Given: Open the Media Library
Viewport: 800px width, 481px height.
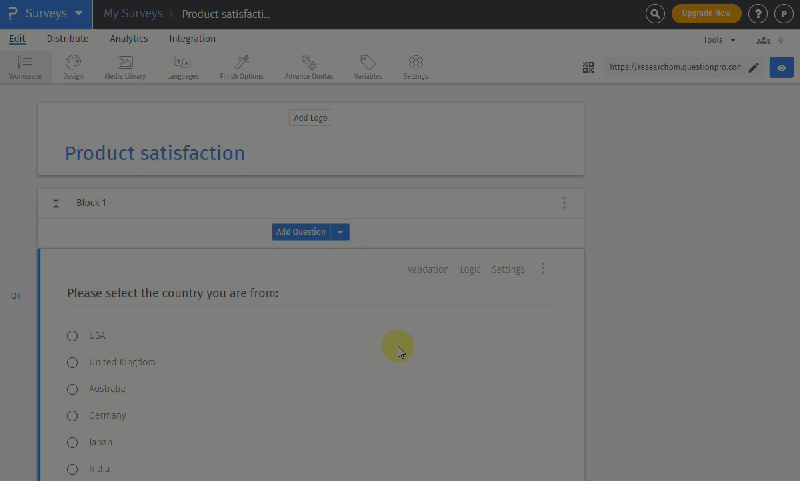Looking at the screenshot, I should click(125, 67).
